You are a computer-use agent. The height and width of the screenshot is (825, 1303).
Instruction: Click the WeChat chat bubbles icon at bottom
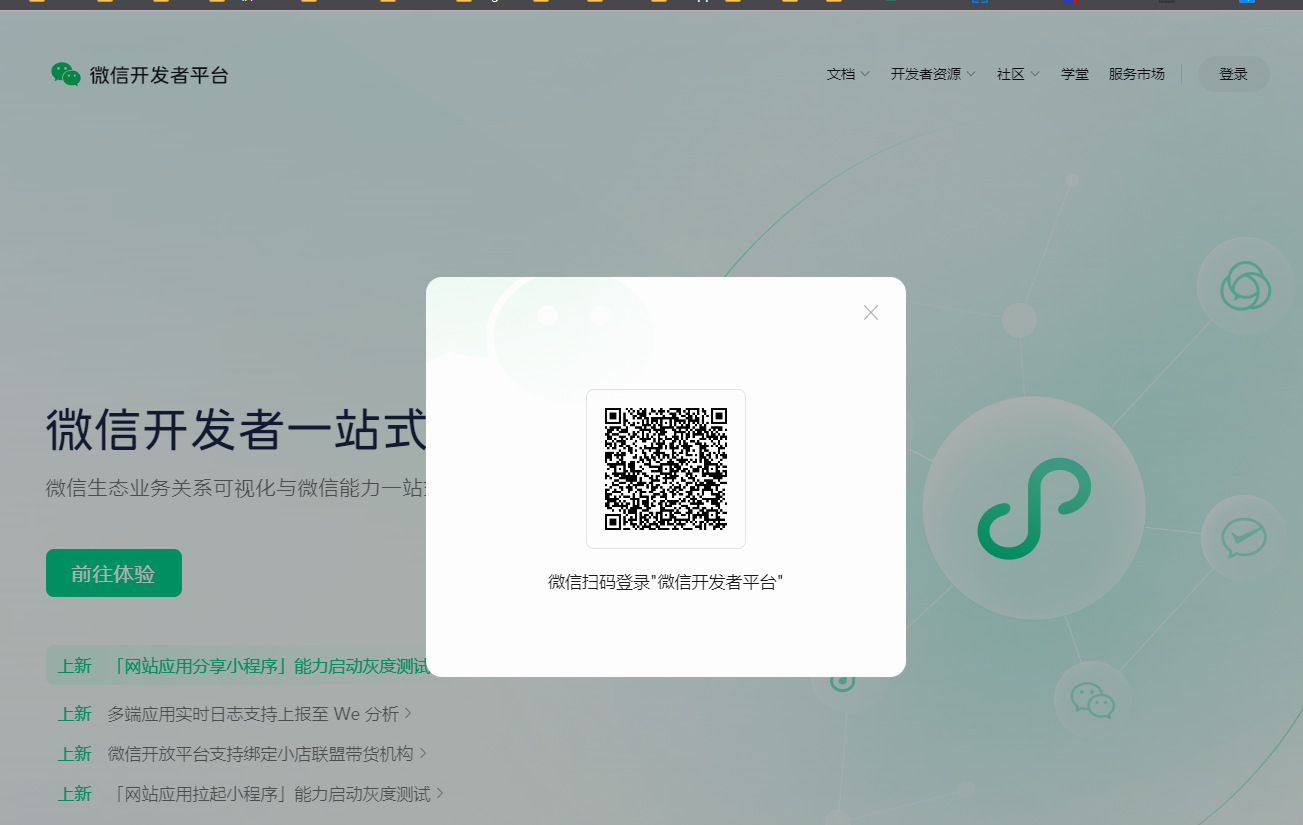click(1093, 700)
